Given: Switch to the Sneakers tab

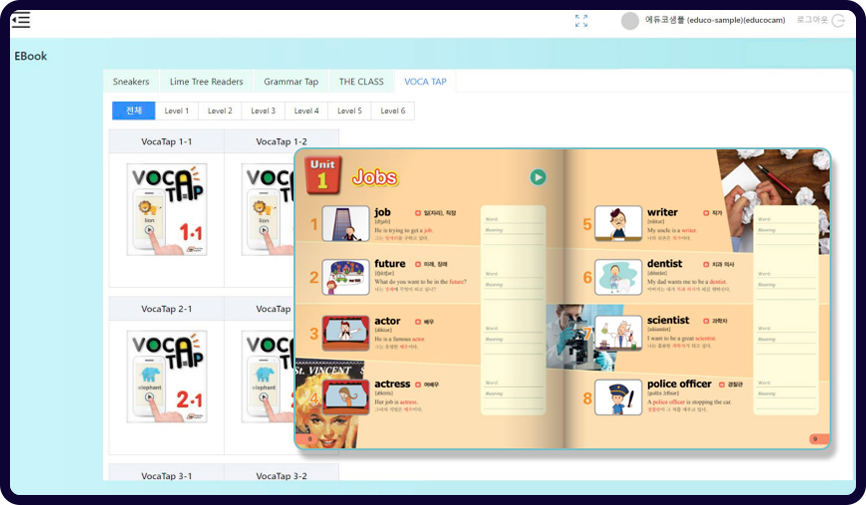Looking at the screenshot, I should pyautogui.click(x=131, y=82).
